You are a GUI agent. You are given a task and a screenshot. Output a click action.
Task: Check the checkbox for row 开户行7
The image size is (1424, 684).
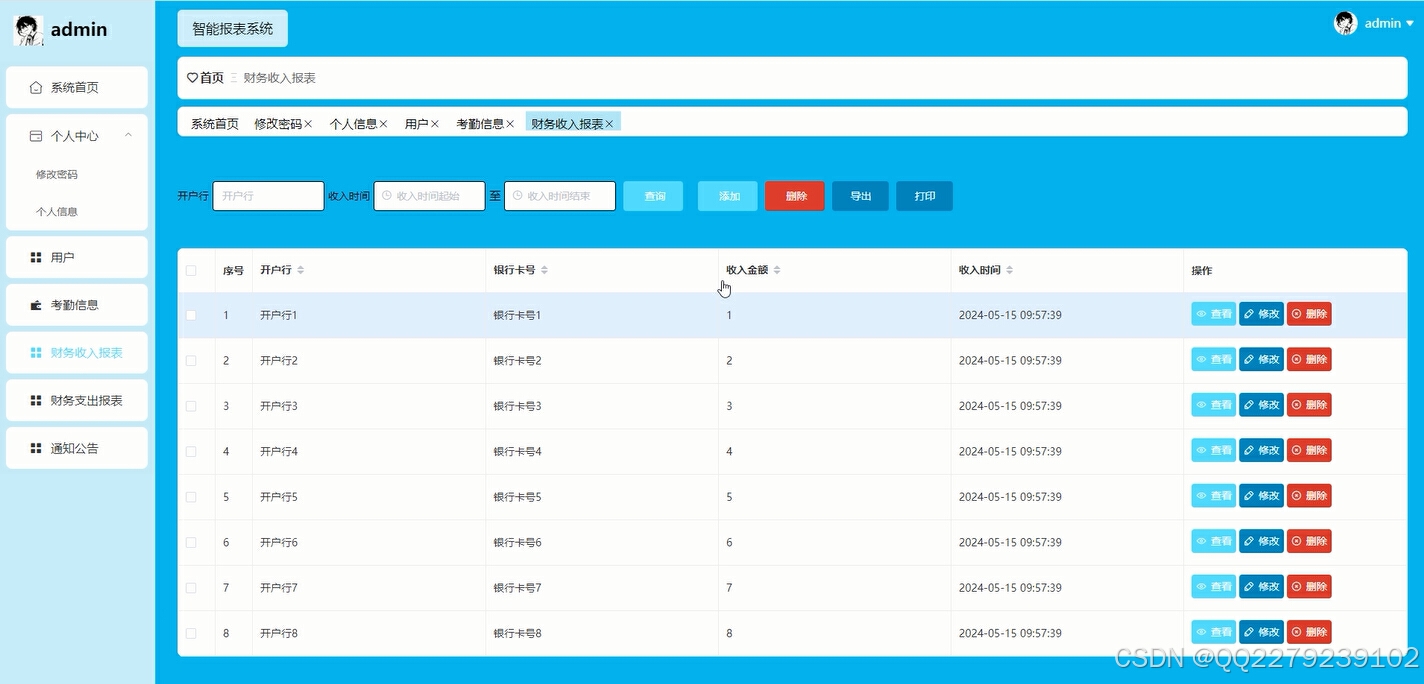tap(191, 588)
